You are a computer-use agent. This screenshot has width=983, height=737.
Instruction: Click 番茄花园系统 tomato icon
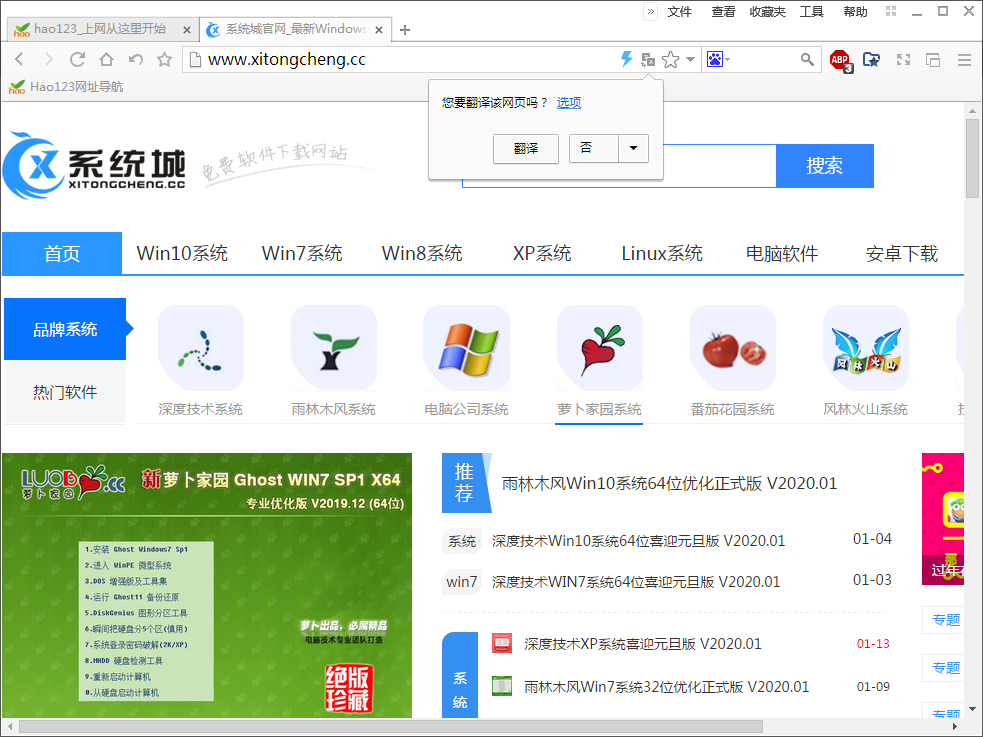coord(733,348)
